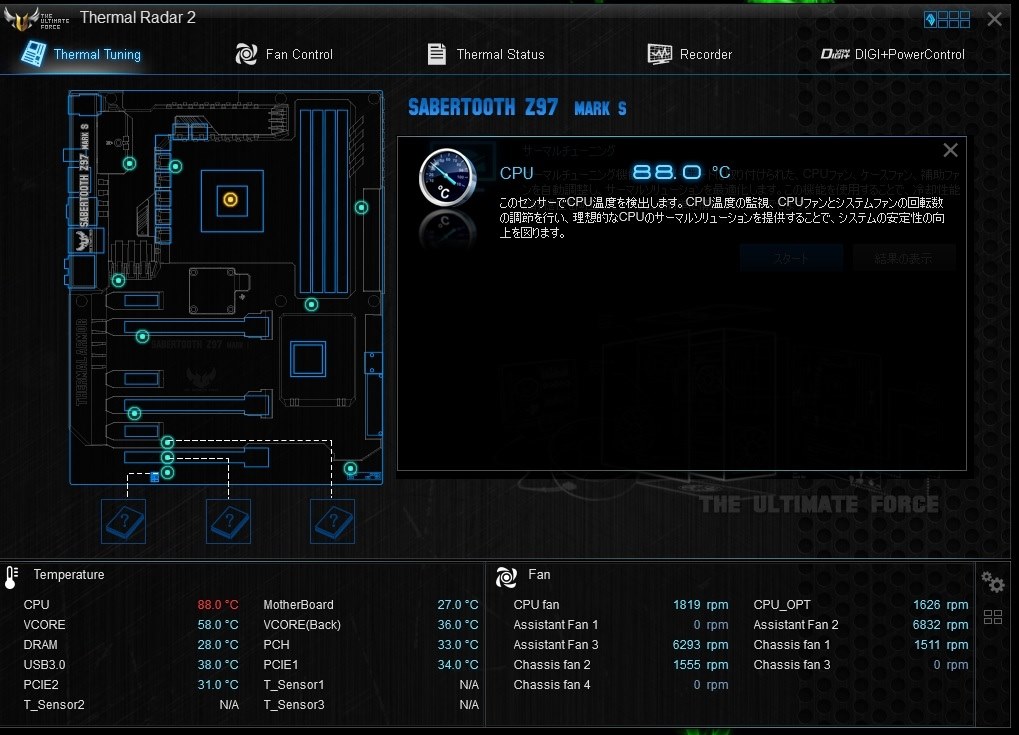Click the USB3.0 temperature row
Viewport: 1019px width, 735px height.
[131, 665]
